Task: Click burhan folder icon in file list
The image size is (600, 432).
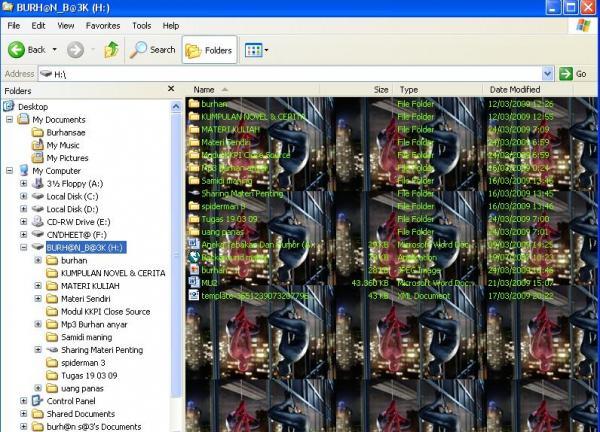Action: (x=194, y=103)
